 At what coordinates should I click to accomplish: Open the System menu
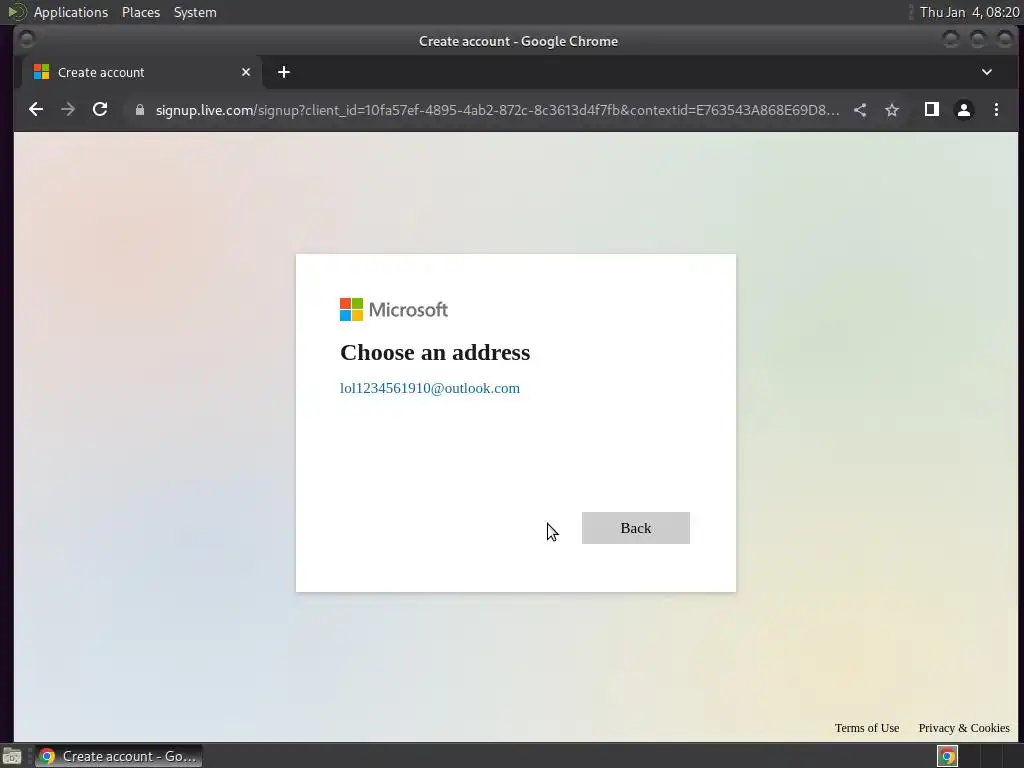point(195,12)
